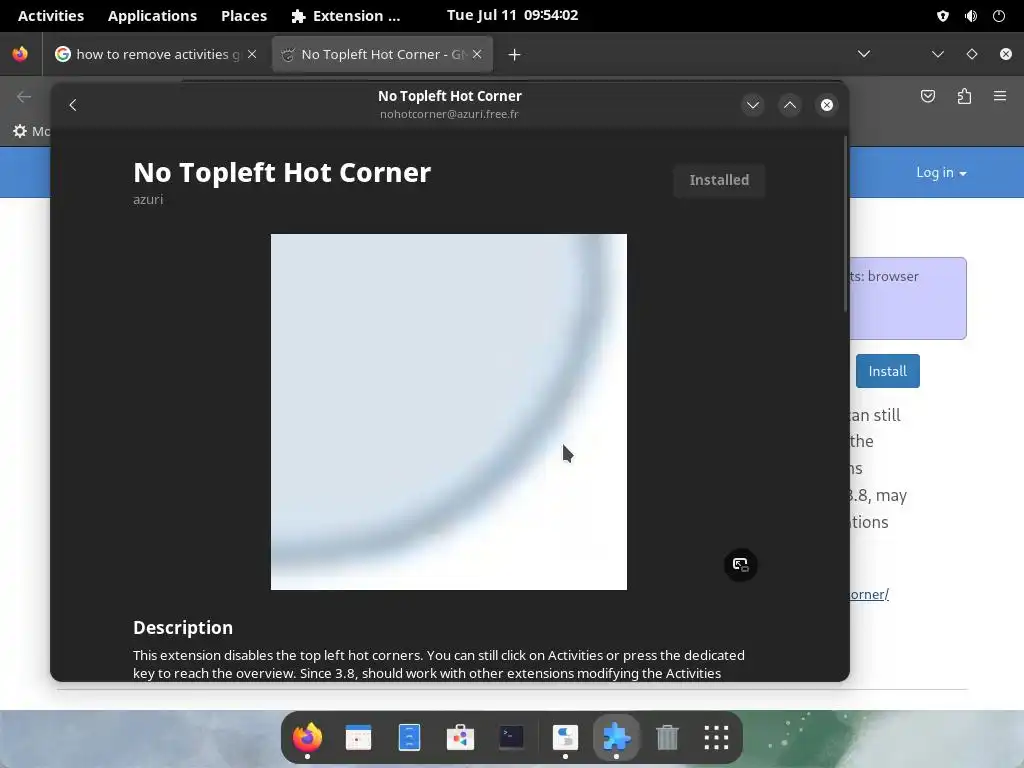This screenshot has width=1024, height=768.
Task: Click the author name 'azuri'
Action: pyautogui.click(x=148, y=199)
